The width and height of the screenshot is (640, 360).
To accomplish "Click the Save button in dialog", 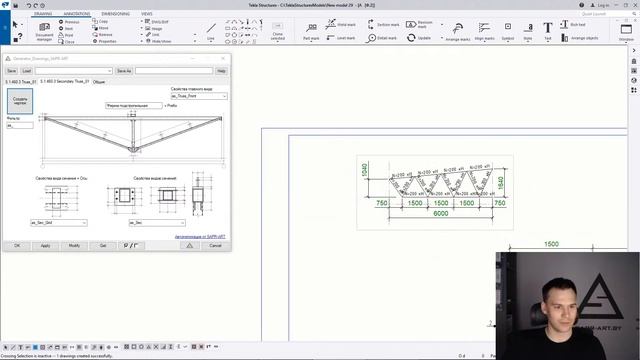I will [x=11, y=71].
